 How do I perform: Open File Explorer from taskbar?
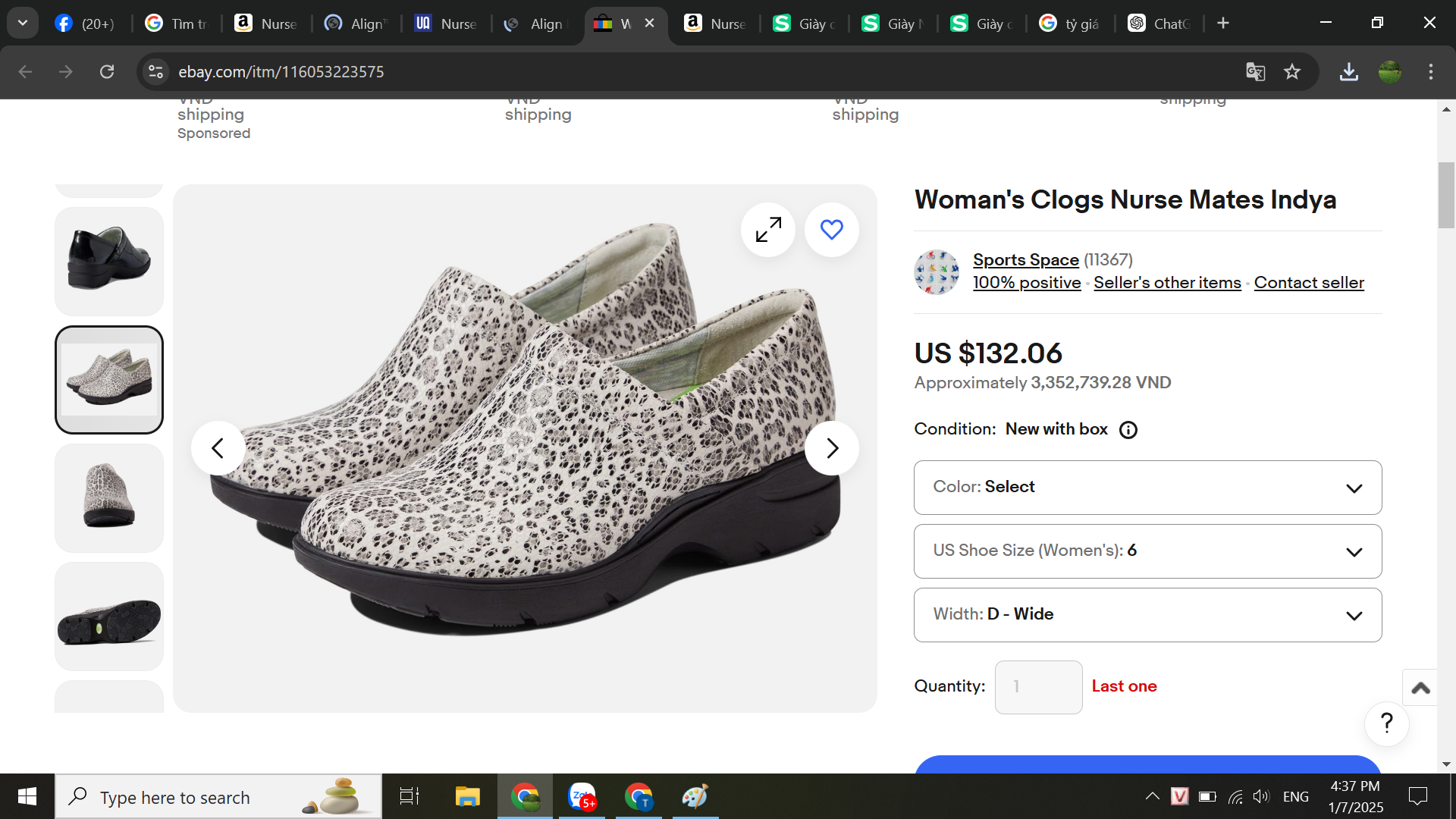(x=467, y=797)
